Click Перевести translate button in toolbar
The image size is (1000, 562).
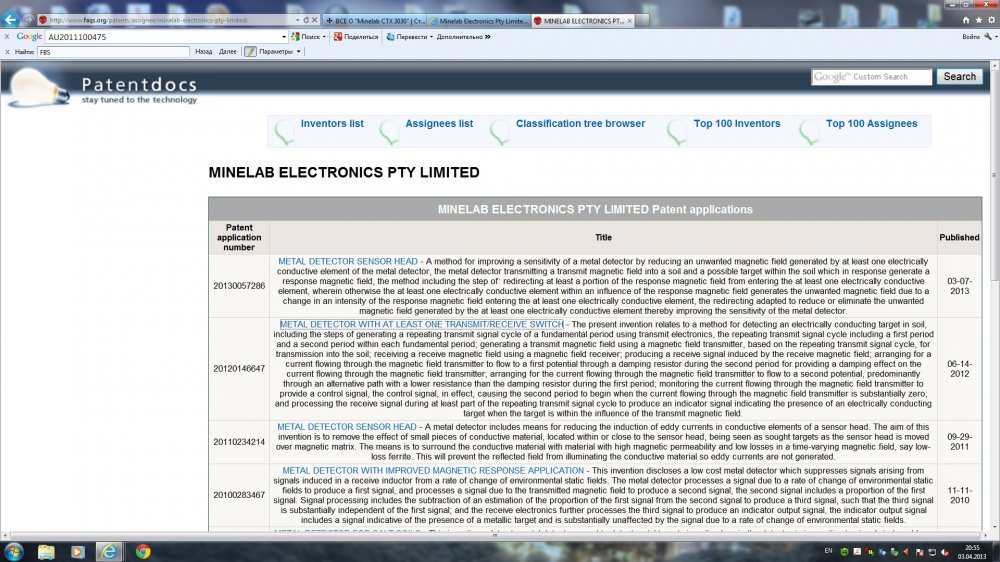407,37
